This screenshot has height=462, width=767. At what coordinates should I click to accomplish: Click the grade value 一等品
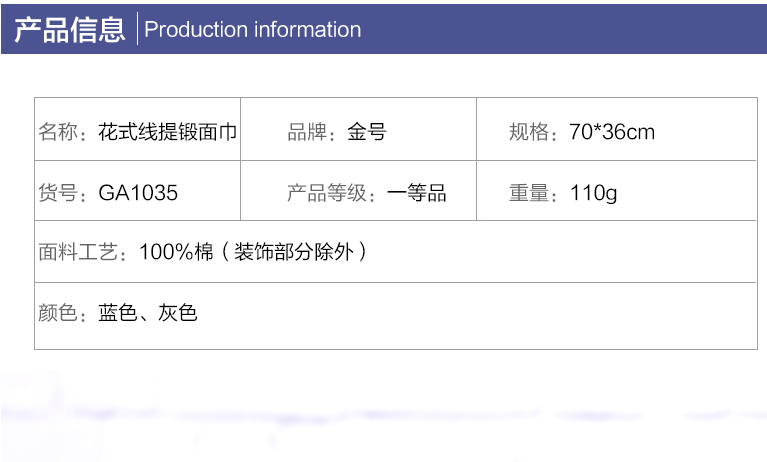click(416, 192)
